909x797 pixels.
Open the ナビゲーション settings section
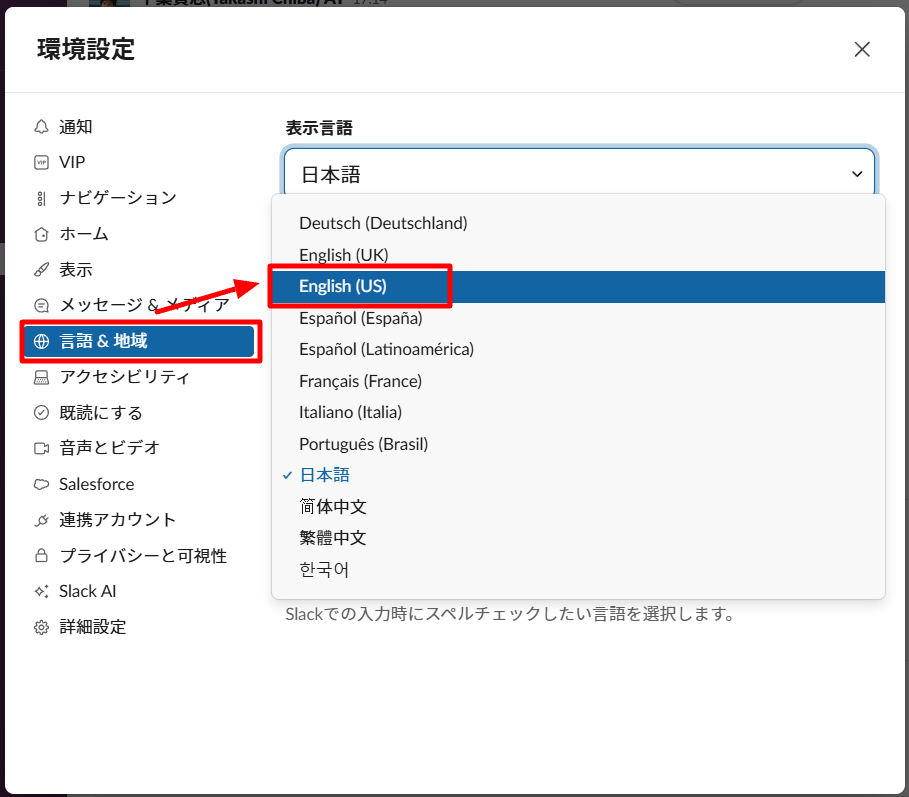coord(118,198)
